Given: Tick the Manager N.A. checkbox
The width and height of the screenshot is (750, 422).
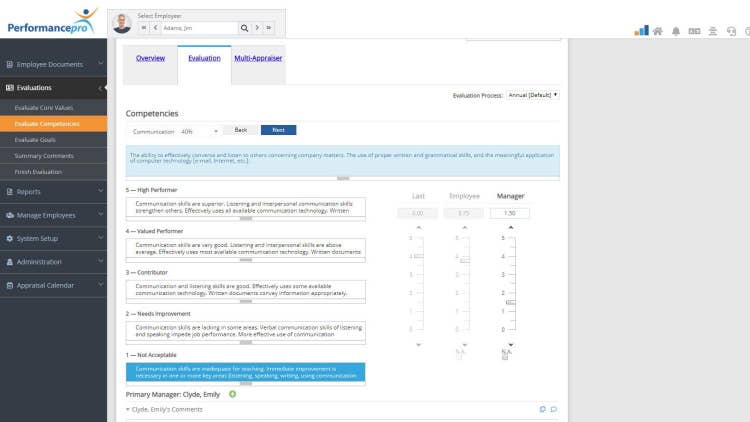Looking at the screenshot, I should 505,357.
